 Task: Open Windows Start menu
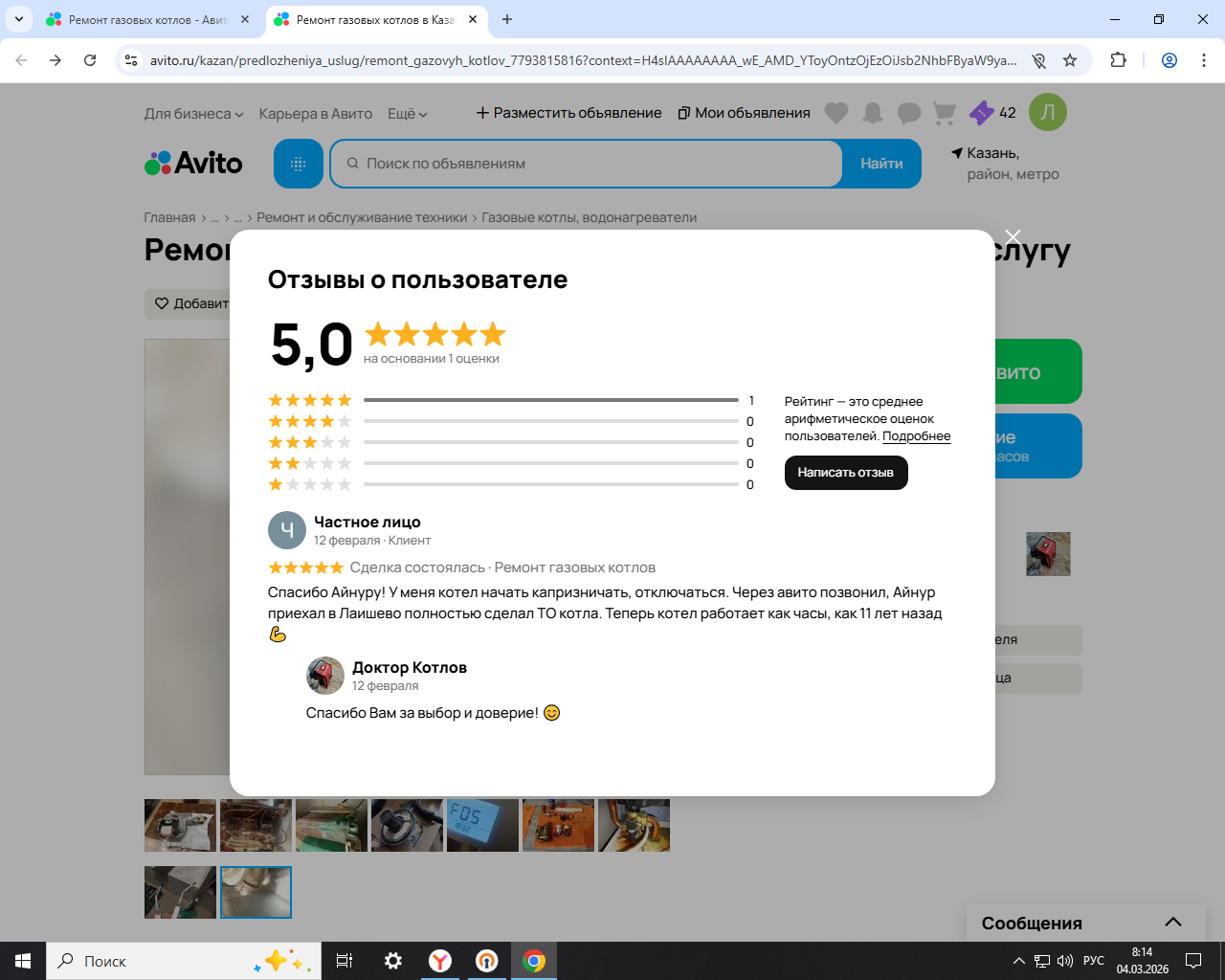pos(23,961)
